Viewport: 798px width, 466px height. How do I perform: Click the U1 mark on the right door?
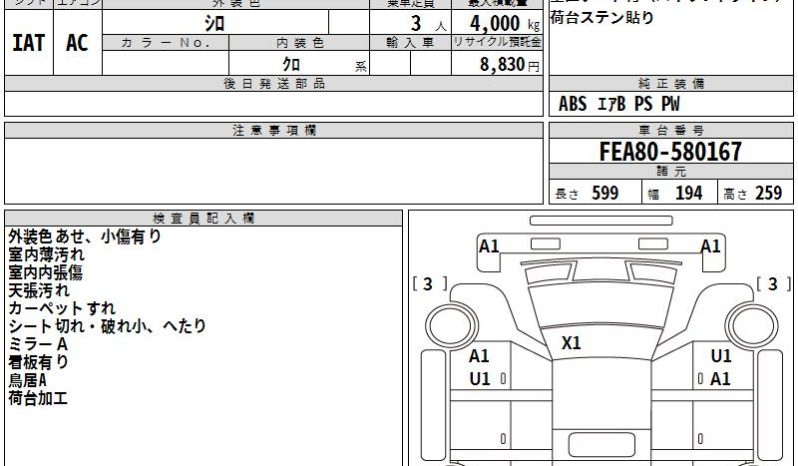coord(721,356)
